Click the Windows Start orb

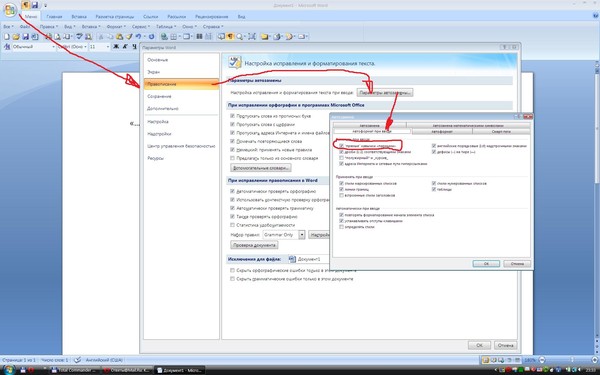coord(9,370)
